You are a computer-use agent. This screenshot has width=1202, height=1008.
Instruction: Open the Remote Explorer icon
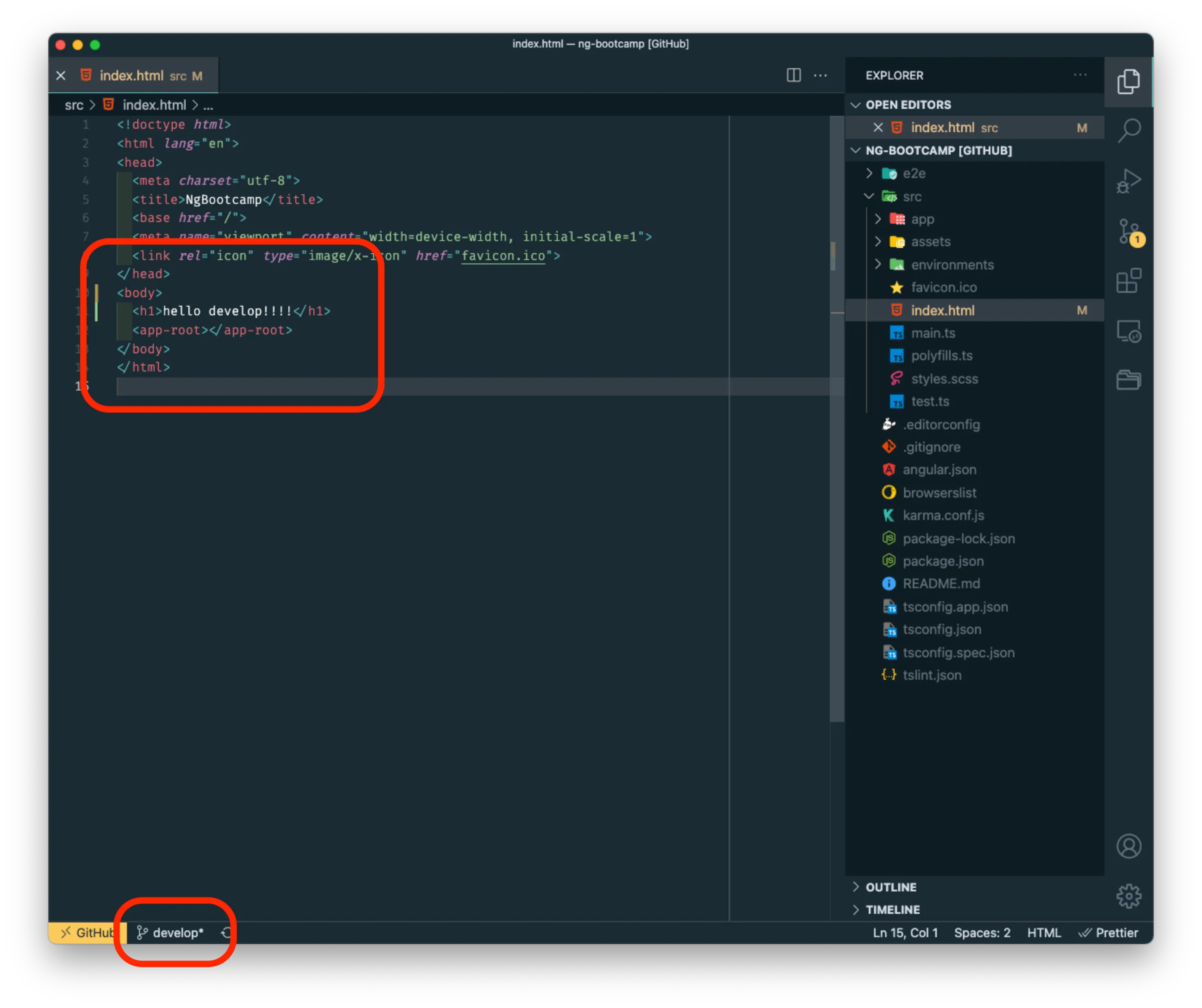1128,331
